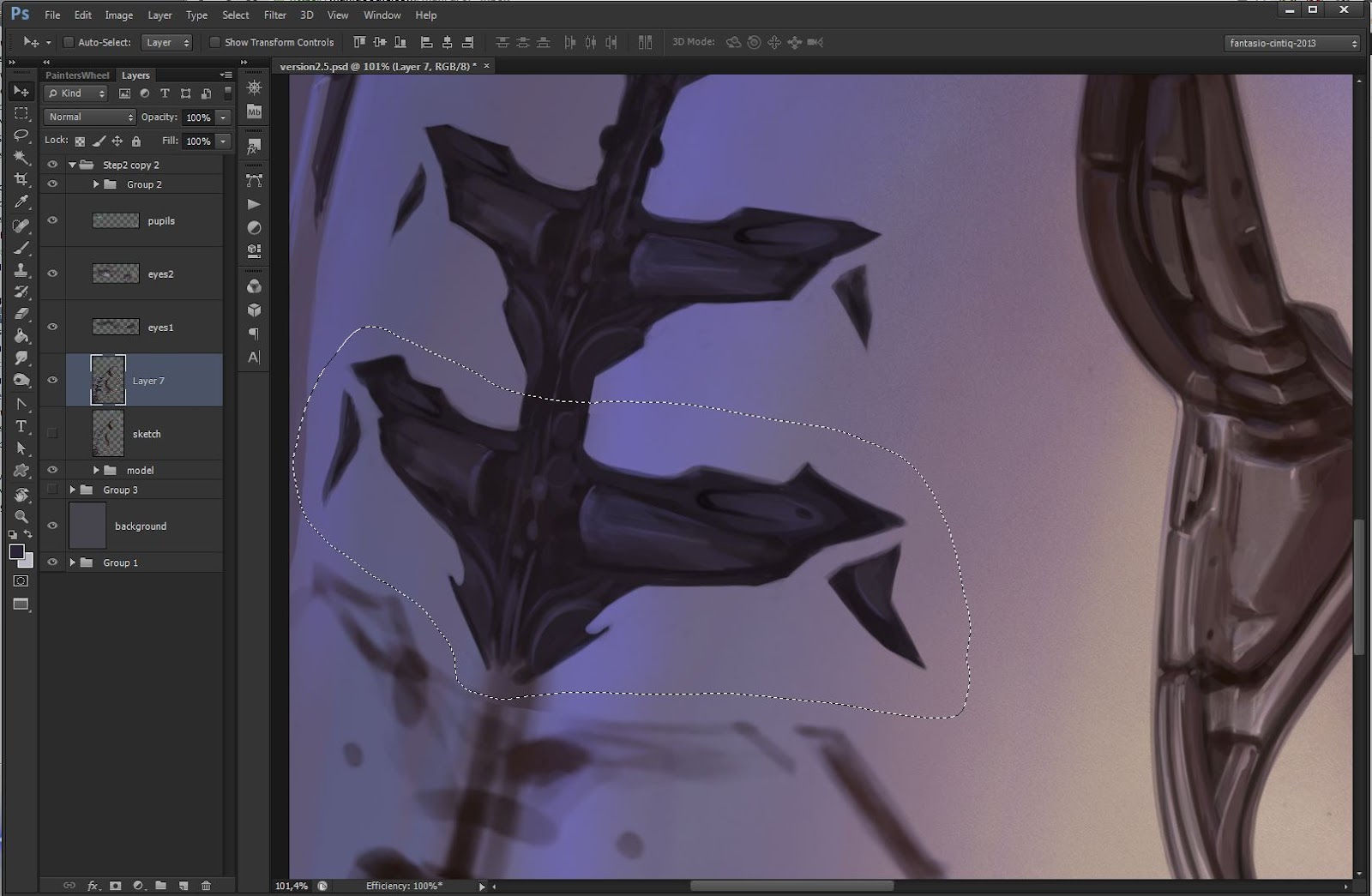Hide the eyes1 layer

click(52, 327)
